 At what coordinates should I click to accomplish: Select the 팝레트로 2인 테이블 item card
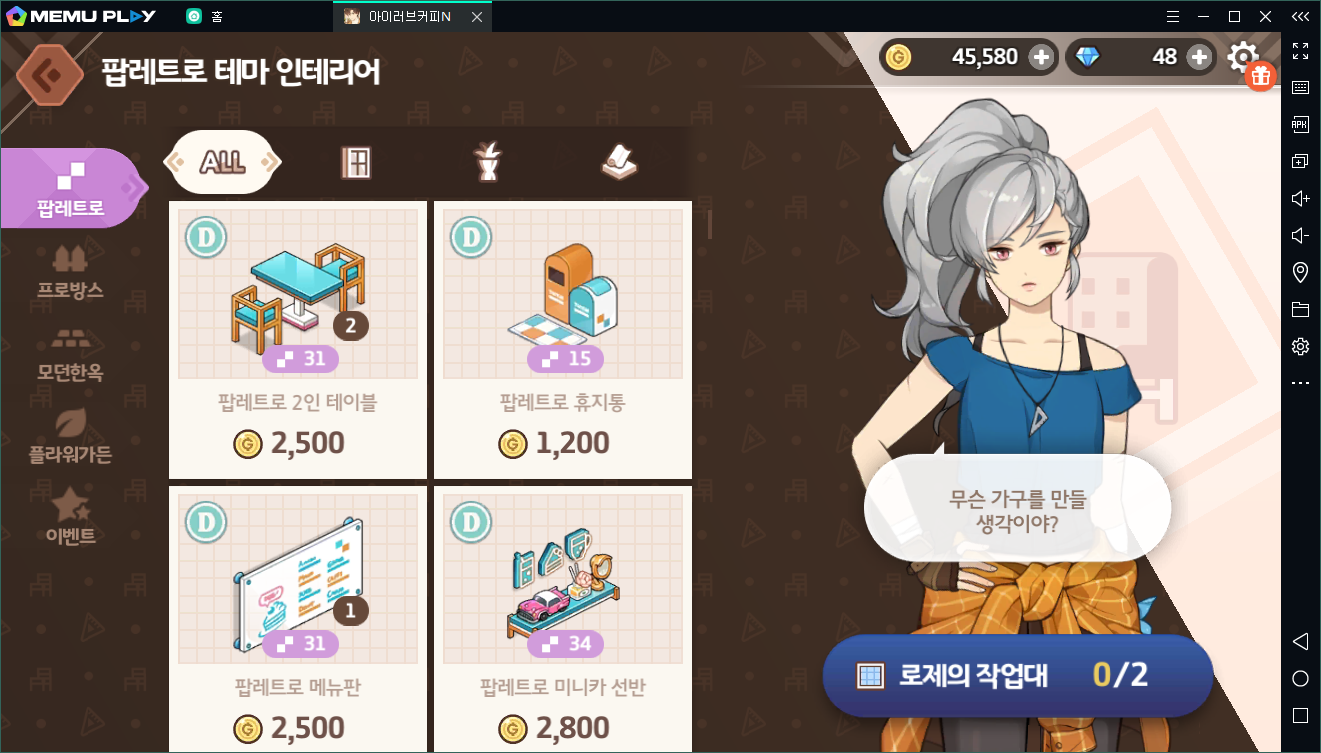298,340
